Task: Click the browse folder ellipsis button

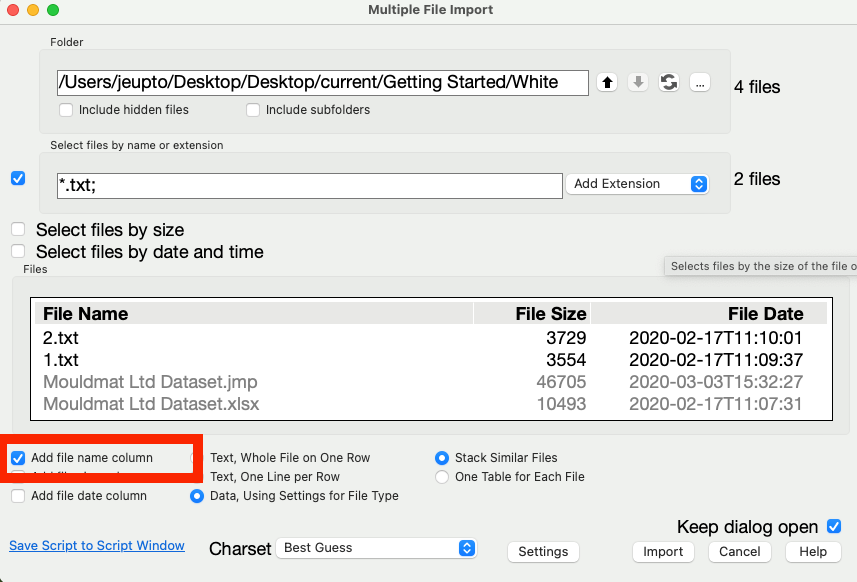Action: tap(700, 83)
